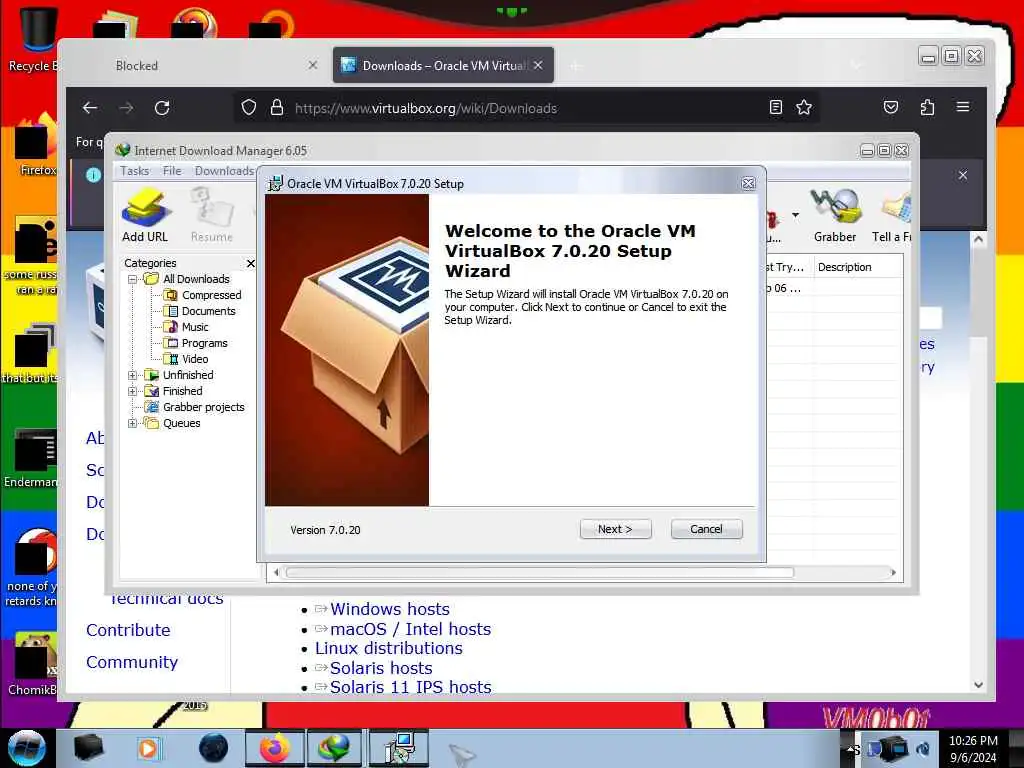Expand the Unfinished tree node
1024x768 pixels.
pyautogui.click(x=133, y=375)
